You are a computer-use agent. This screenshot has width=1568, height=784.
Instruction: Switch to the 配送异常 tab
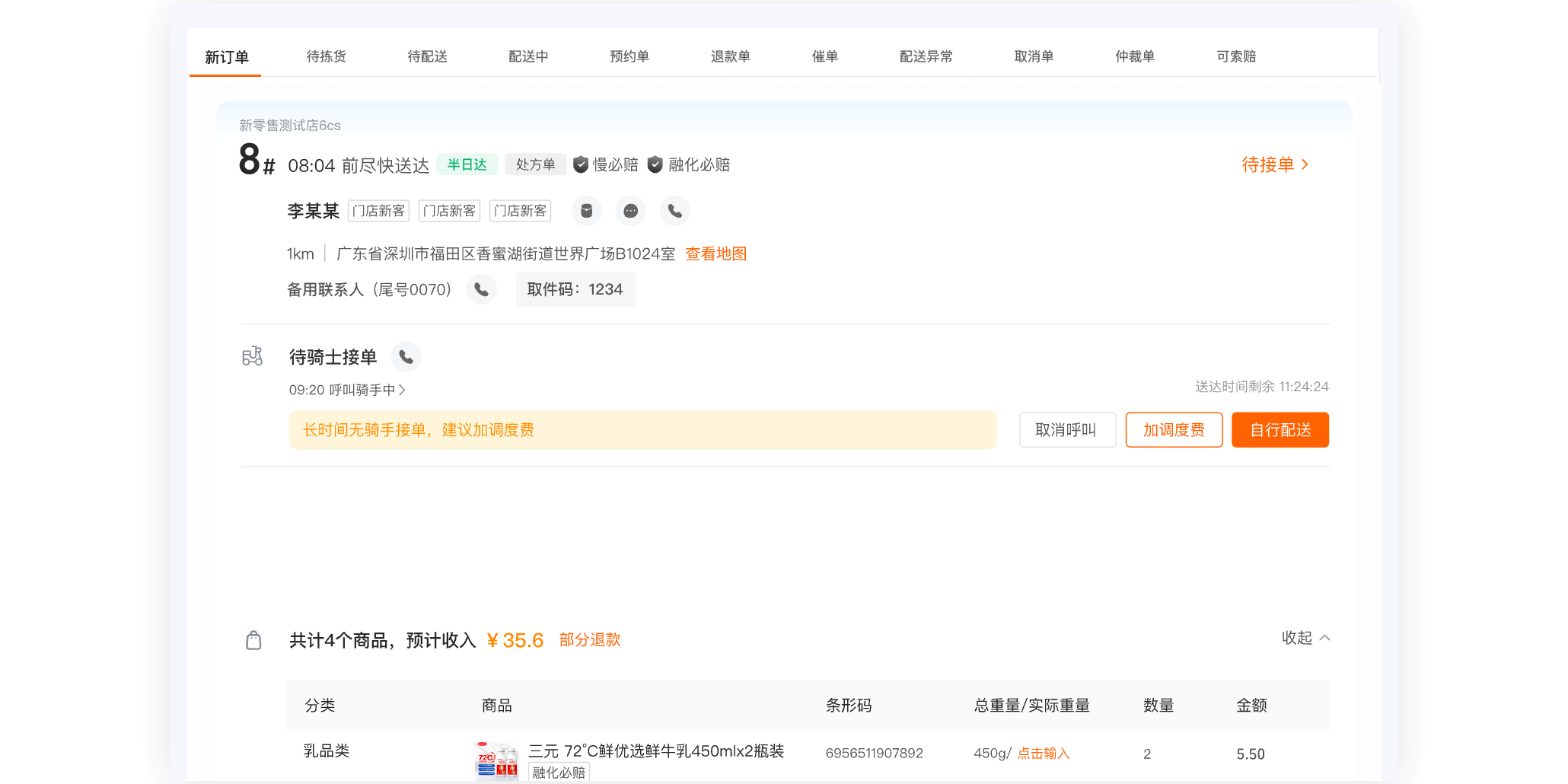pos(926,56)
